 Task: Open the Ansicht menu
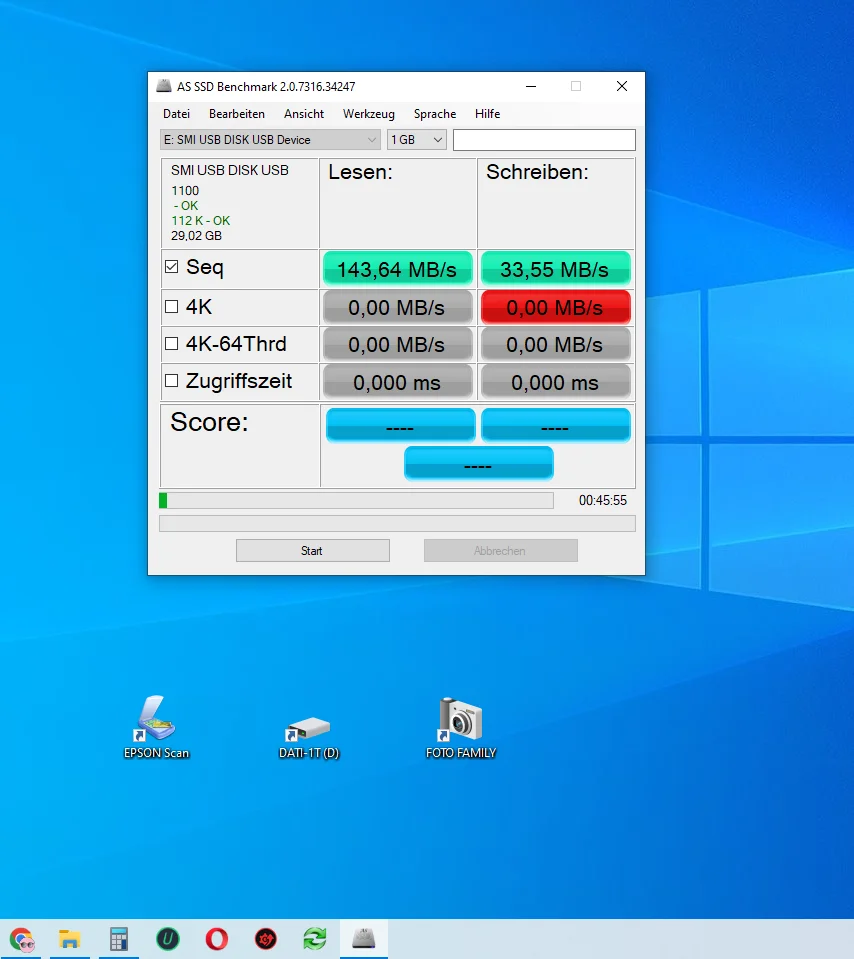tap(303, 114)
